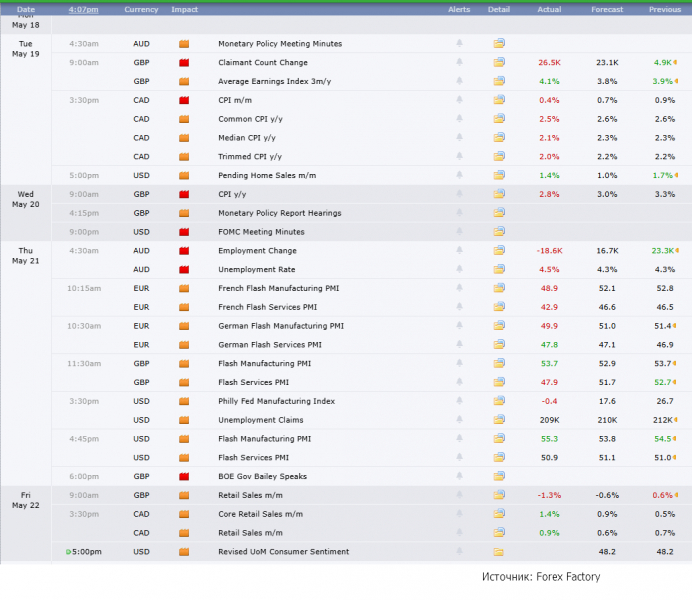Set alert bell for Claimant Count Change
This screenshot has width=692, height=600.
(459, 62)
